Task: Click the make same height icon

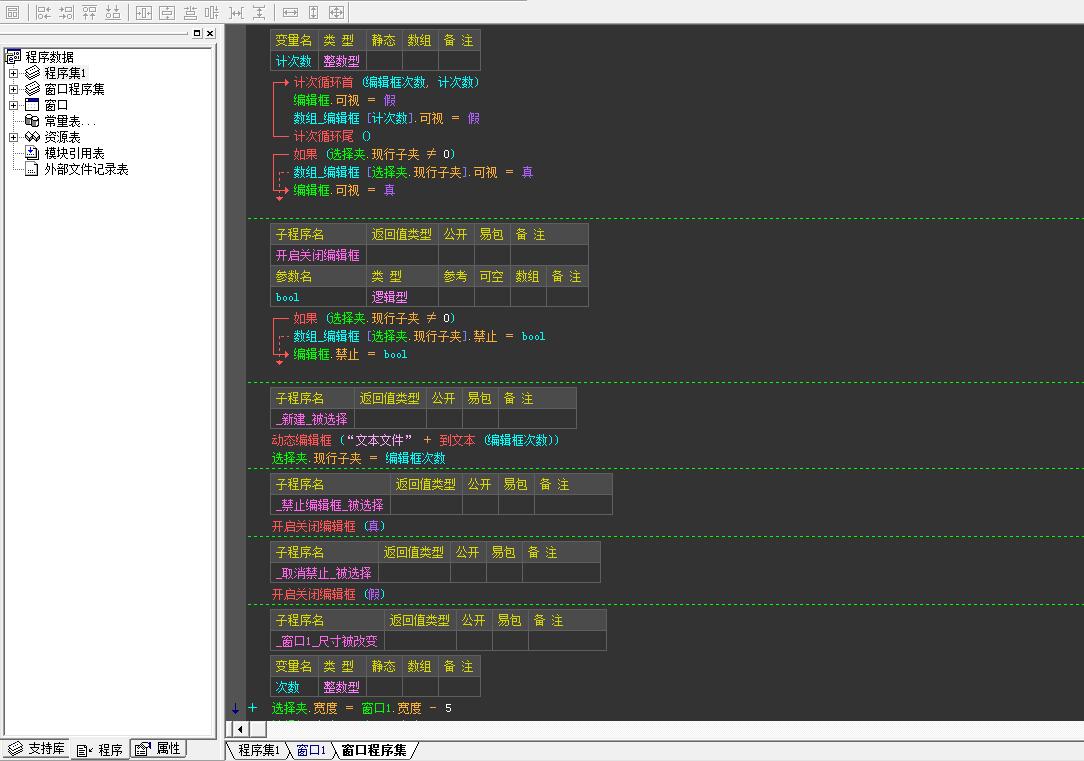Action: pyautogui.click(x=313, y=12)
